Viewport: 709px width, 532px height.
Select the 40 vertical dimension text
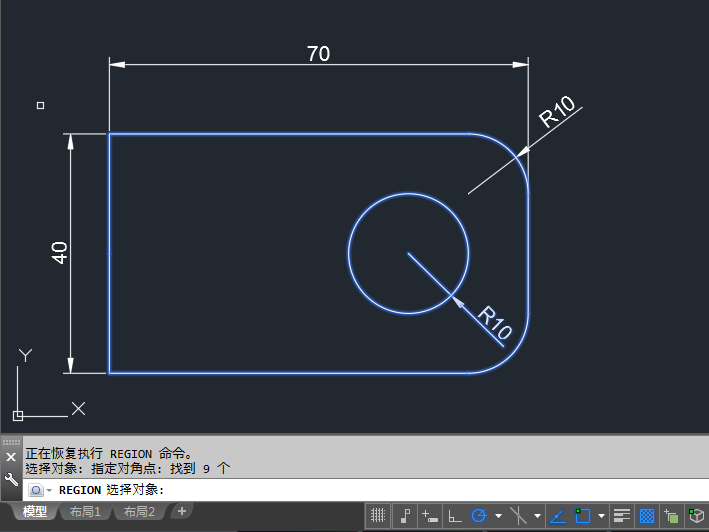click(x=59, y=253)
